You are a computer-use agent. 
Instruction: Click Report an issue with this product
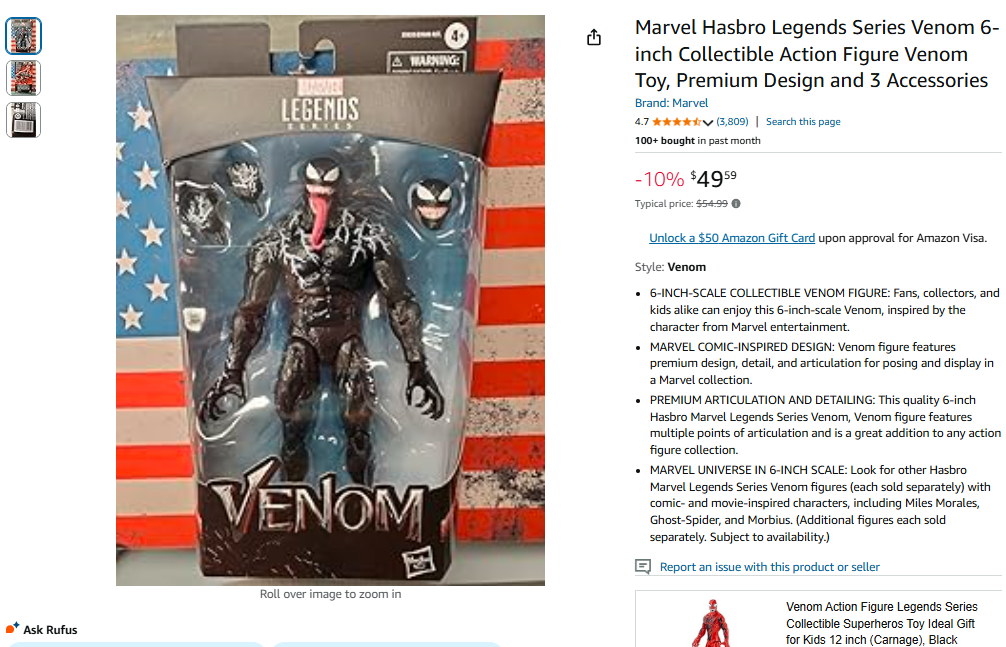[769, 567]
